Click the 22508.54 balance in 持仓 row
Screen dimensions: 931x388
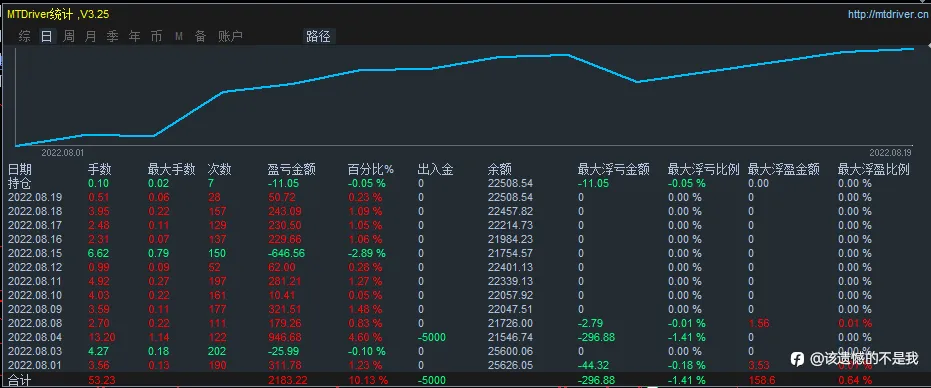pyautogui.click(x=510, y=184)
